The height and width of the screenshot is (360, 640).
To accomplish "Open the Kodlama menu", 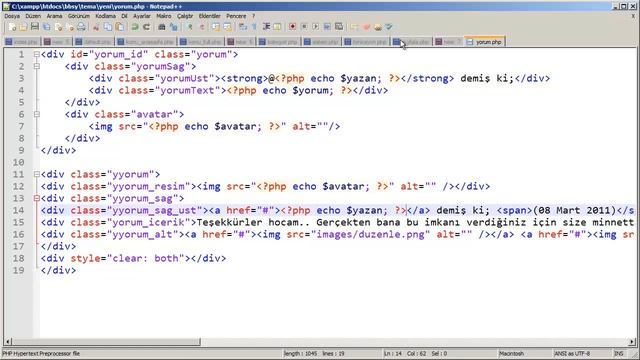I will coord(105,16).
